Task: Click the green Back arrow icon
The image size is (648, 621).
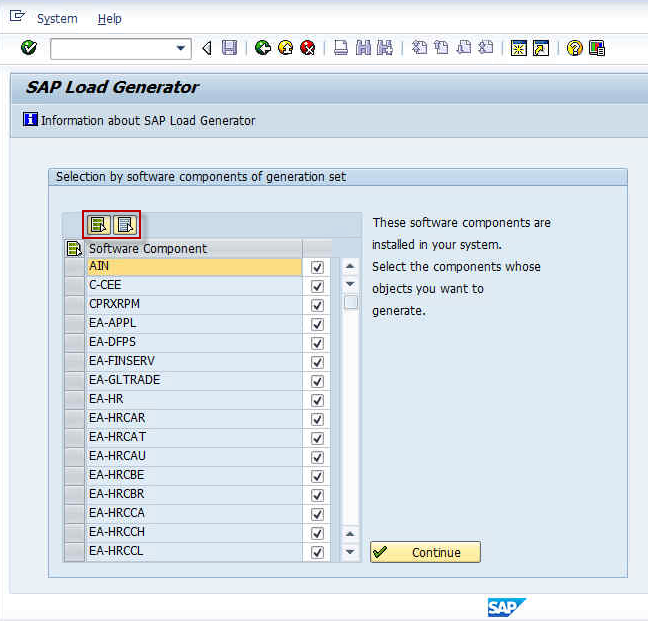Action: tap(262, 48)
